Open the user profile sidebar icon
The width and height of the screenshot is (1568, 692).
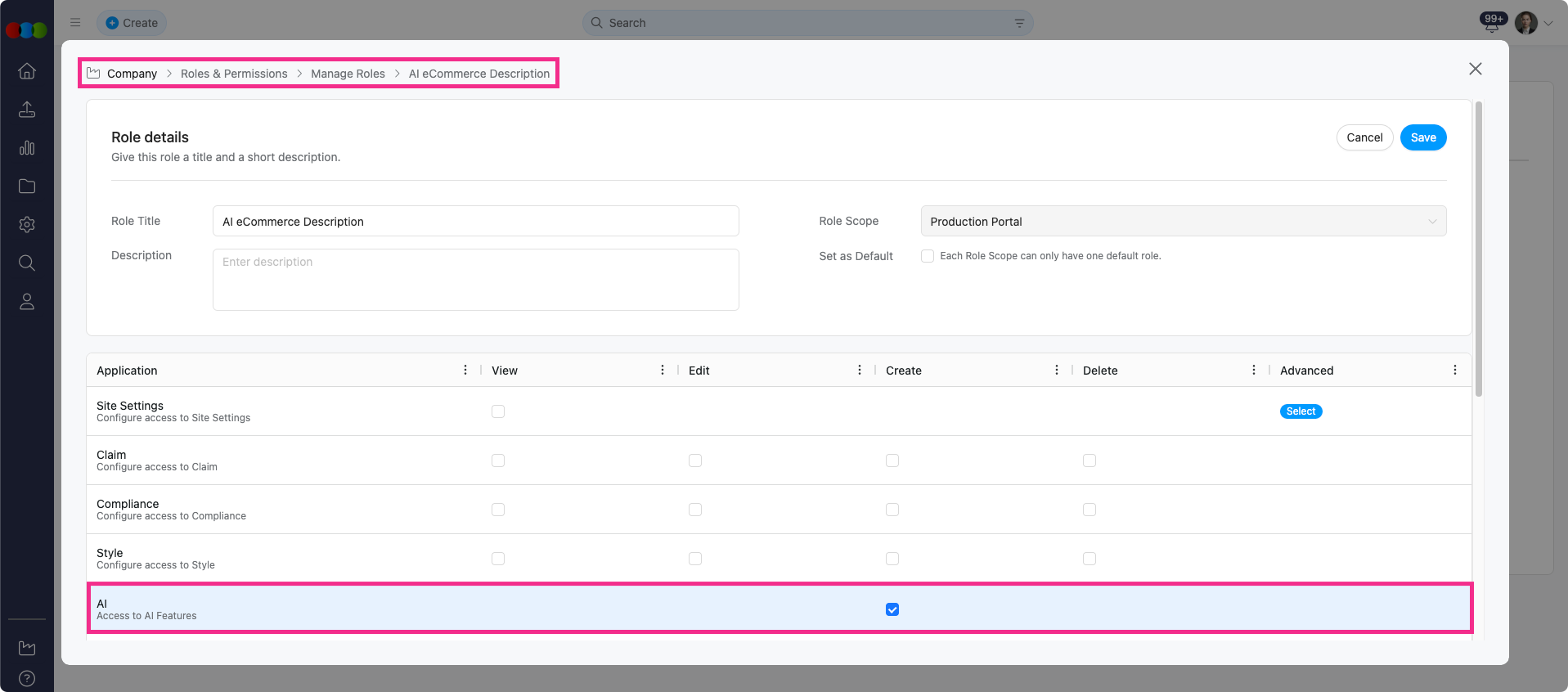coord(27,302)
